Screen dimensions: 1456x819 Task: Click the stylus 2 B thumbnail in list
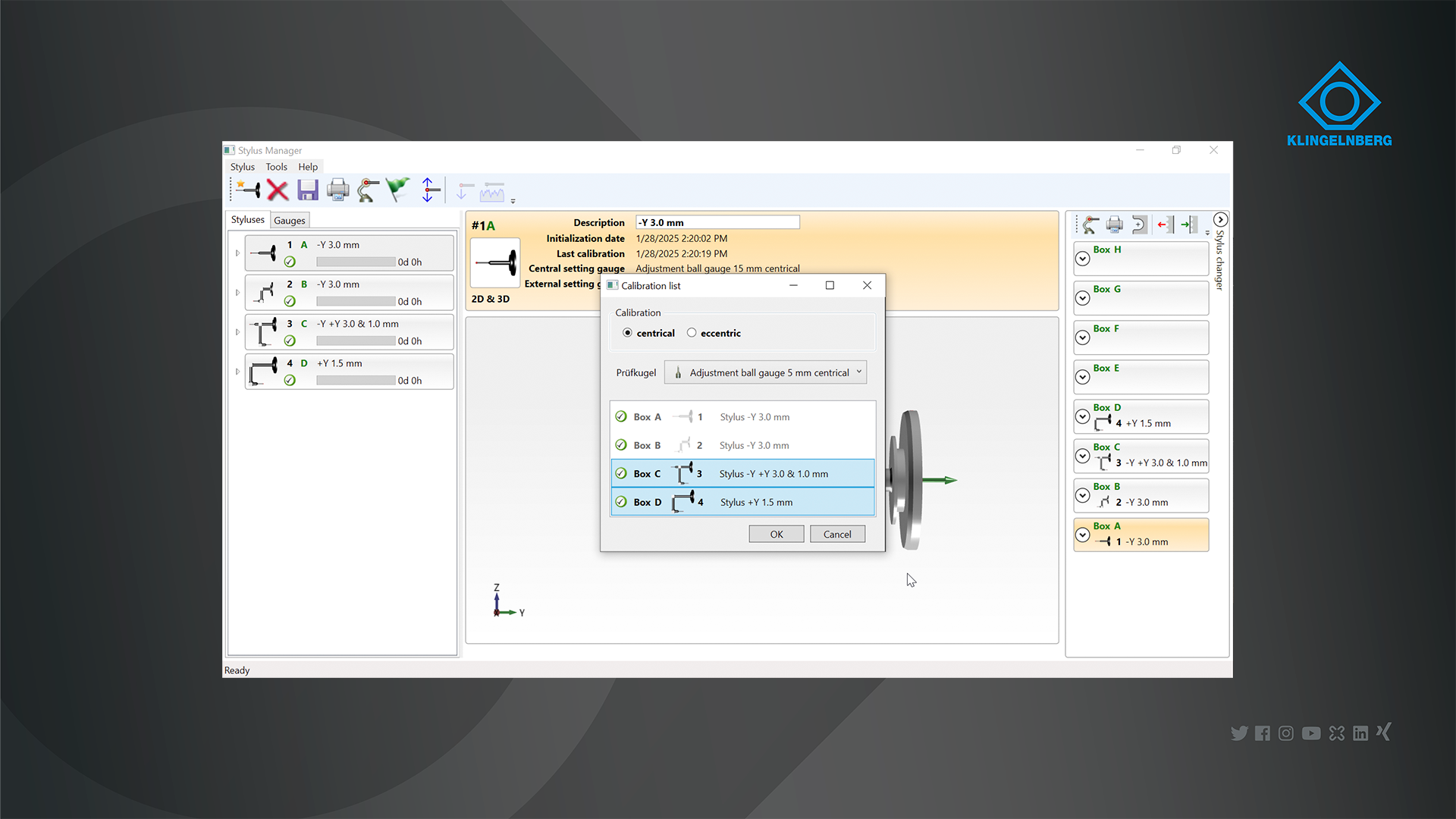(x=263, y=292)
